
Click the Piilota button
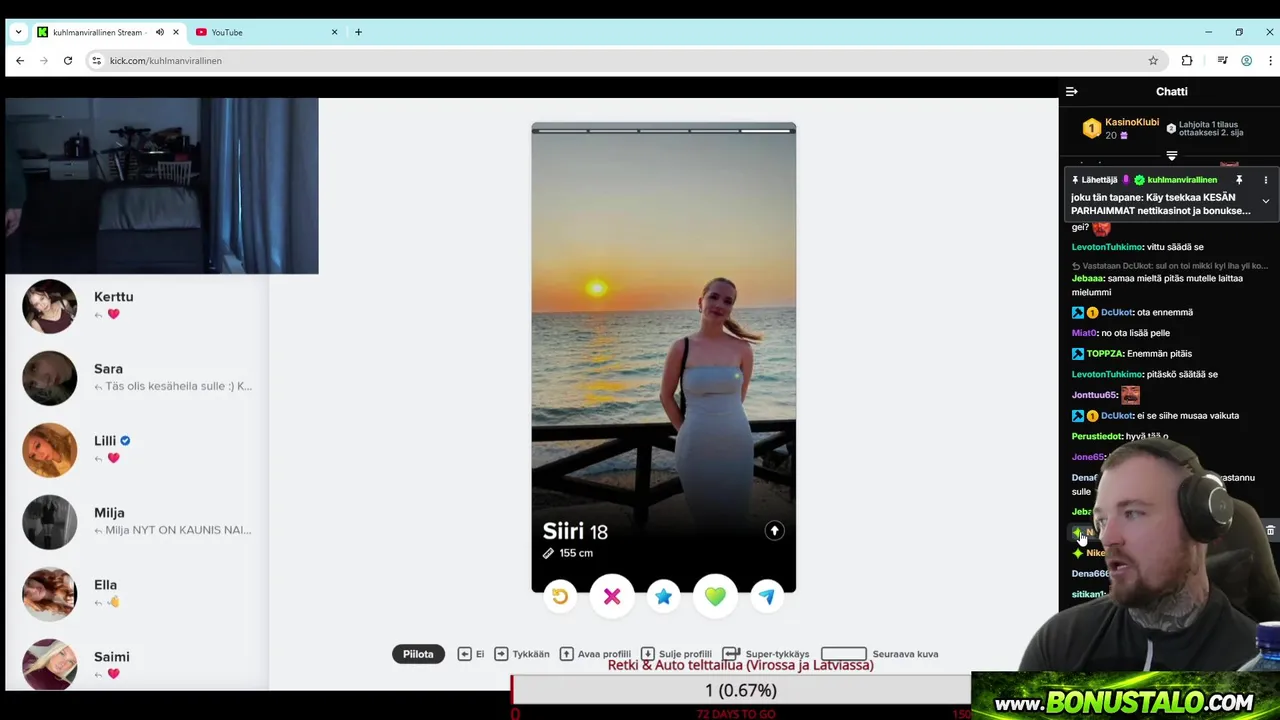(x=418, y=654)
